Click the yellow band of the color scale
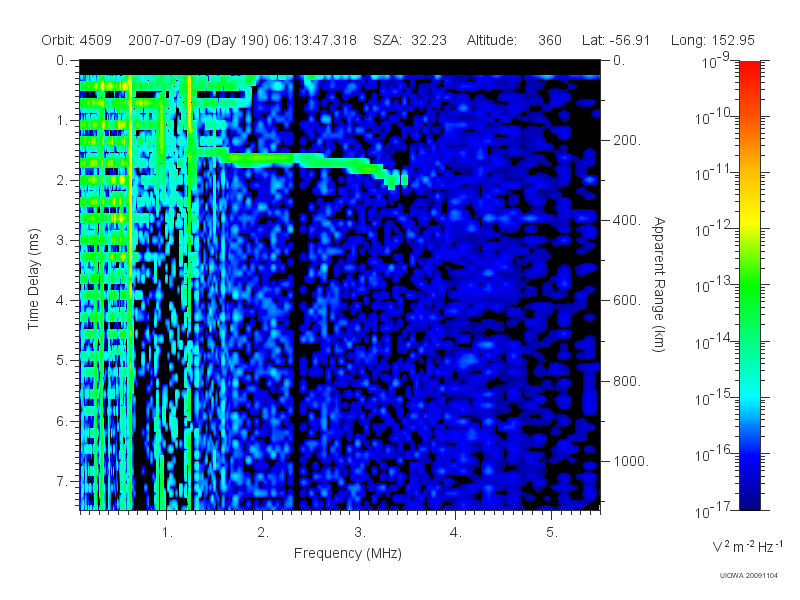 [x=749, y=222]
